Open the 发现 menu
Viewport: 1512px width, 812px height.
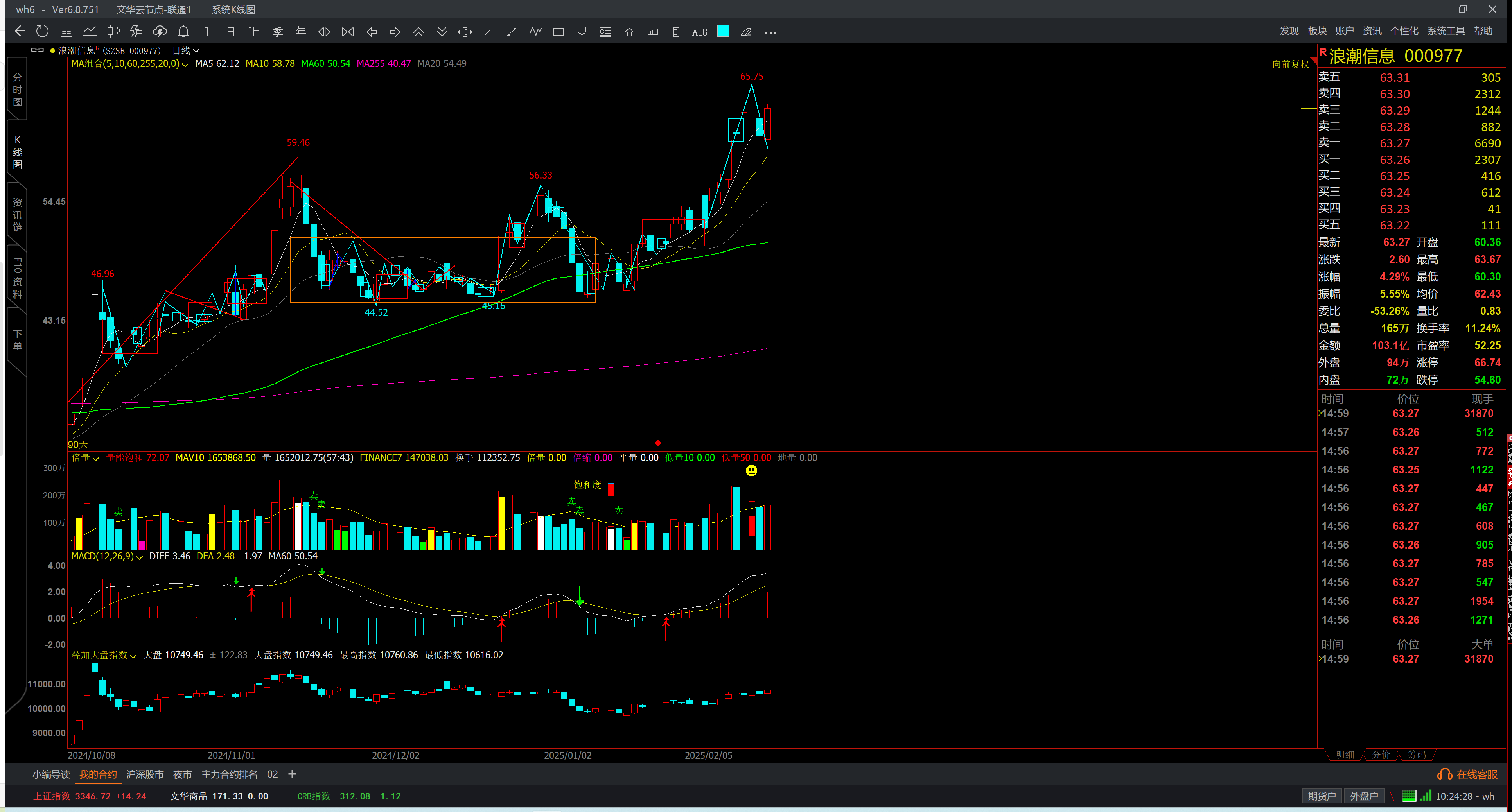(1289, 30)
